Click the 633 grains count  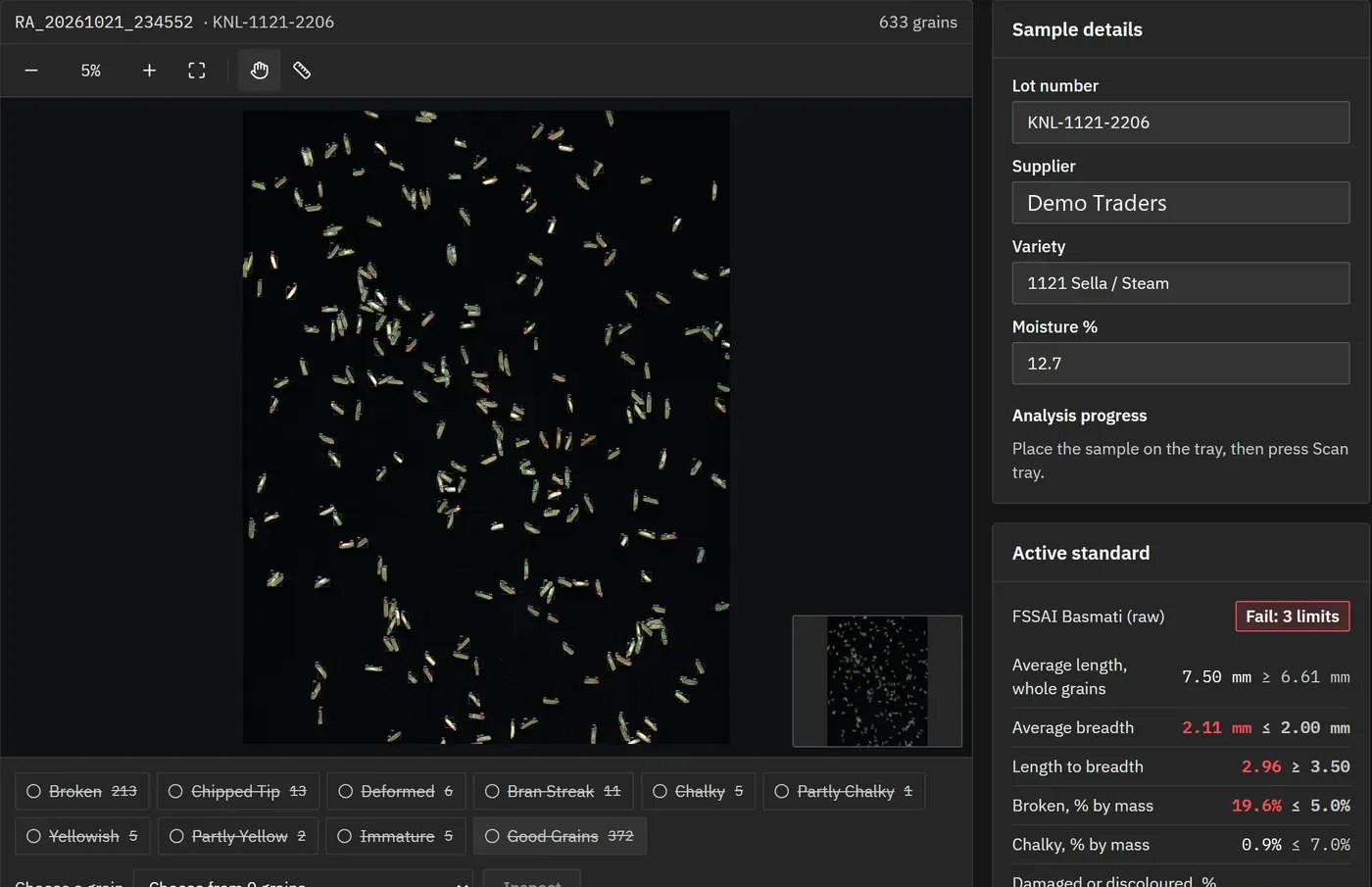point(918,22)
